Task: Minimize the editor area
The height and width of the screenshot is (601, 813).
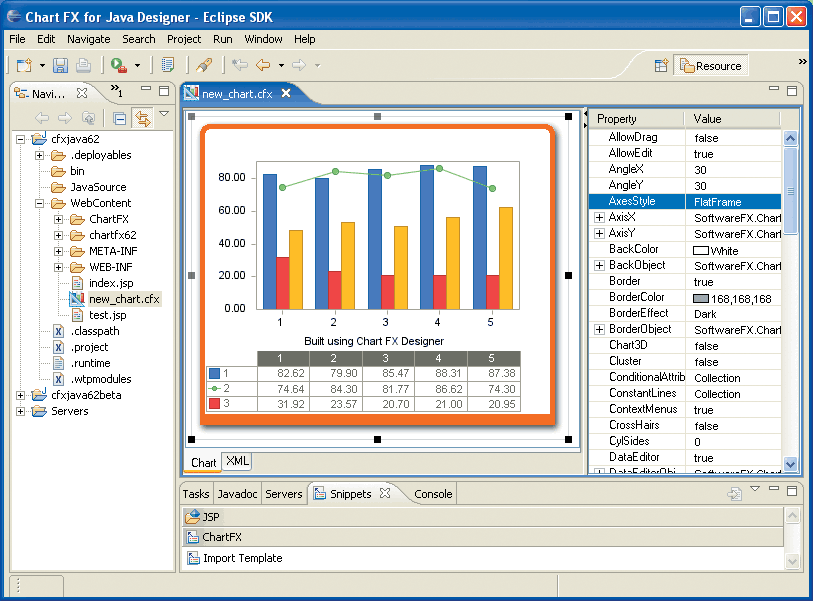Action: click(774, 89)
